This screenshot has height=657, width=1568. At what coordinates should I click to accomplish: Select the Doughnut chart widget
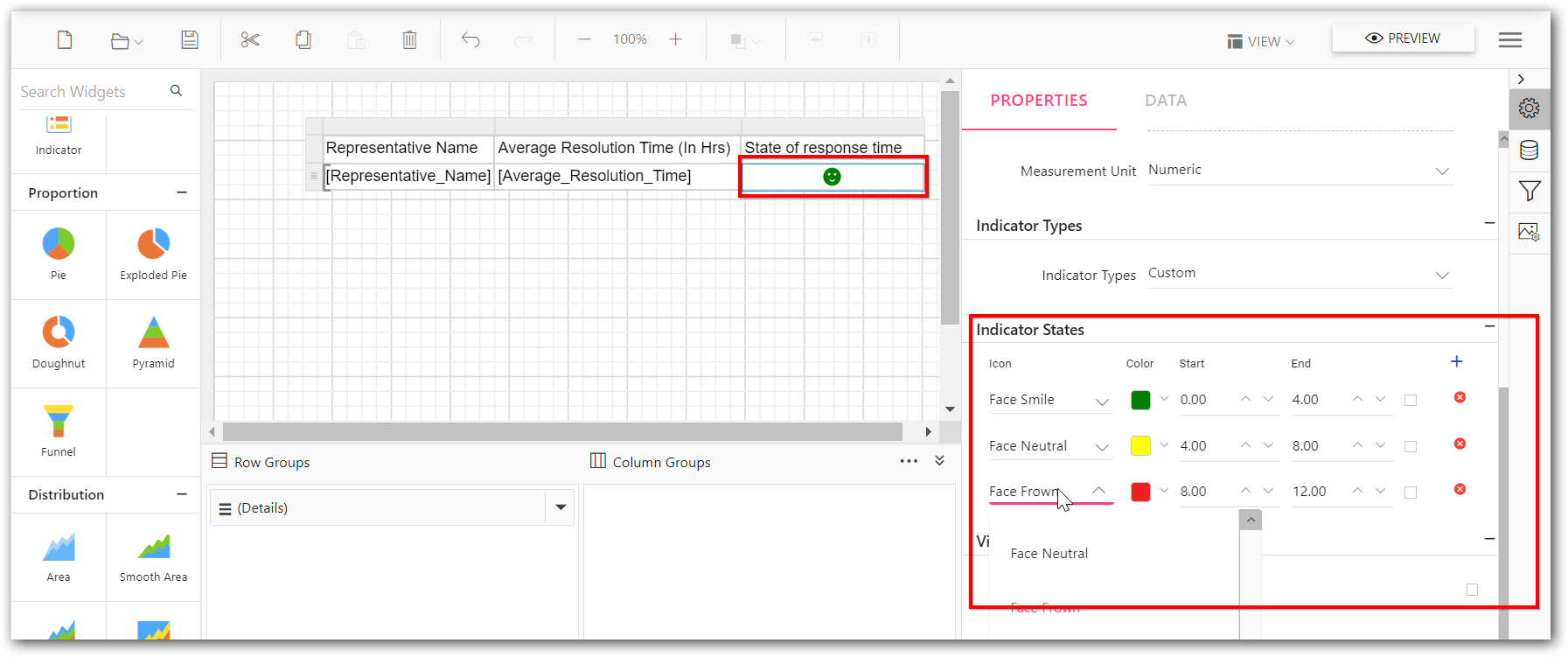[59, 343]
